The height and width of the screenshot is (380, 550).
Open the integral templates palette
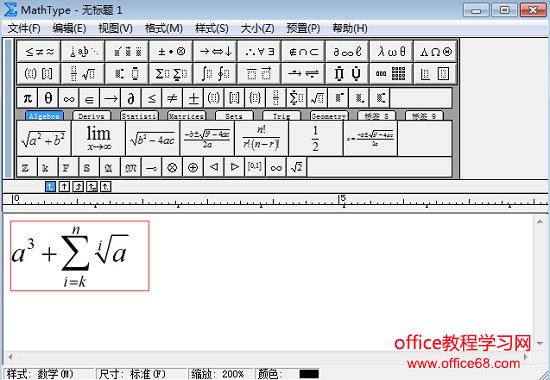[x=215, y=74]
